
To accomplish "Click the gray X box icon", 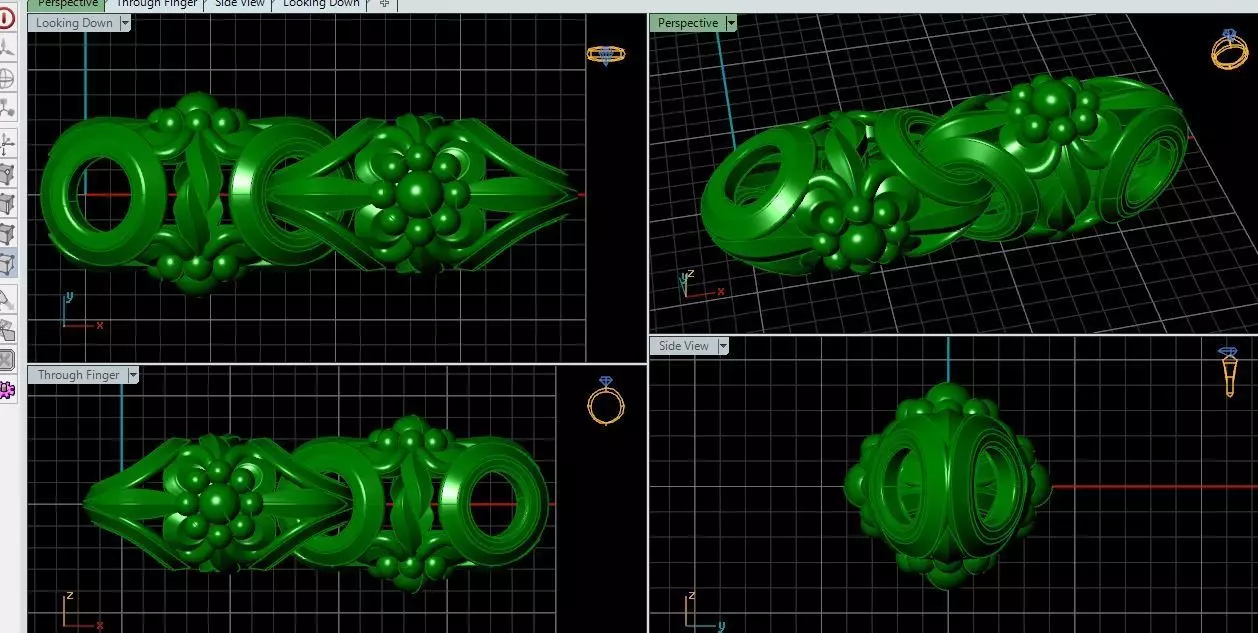I will (x=7, y=359).
